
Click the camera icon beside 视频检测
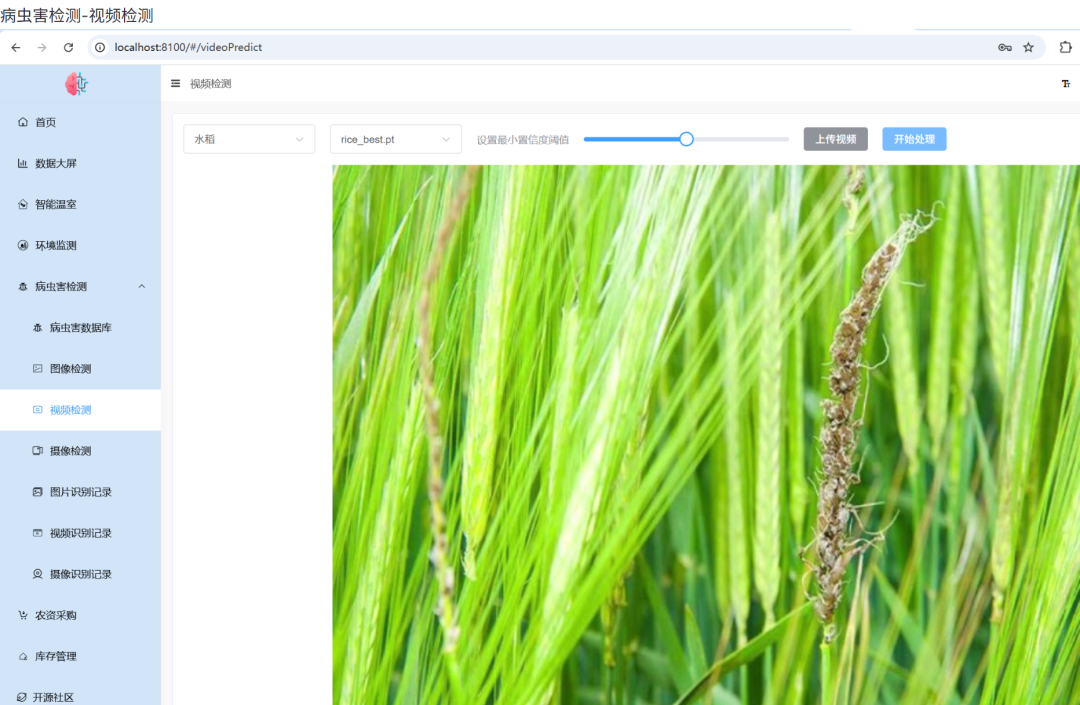(x=37, y=410)
